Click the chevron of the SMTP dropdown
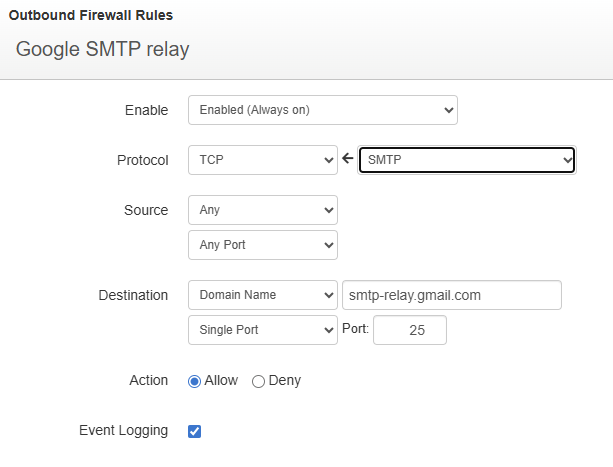Screen dimensions: 613x467 (567, 160)
